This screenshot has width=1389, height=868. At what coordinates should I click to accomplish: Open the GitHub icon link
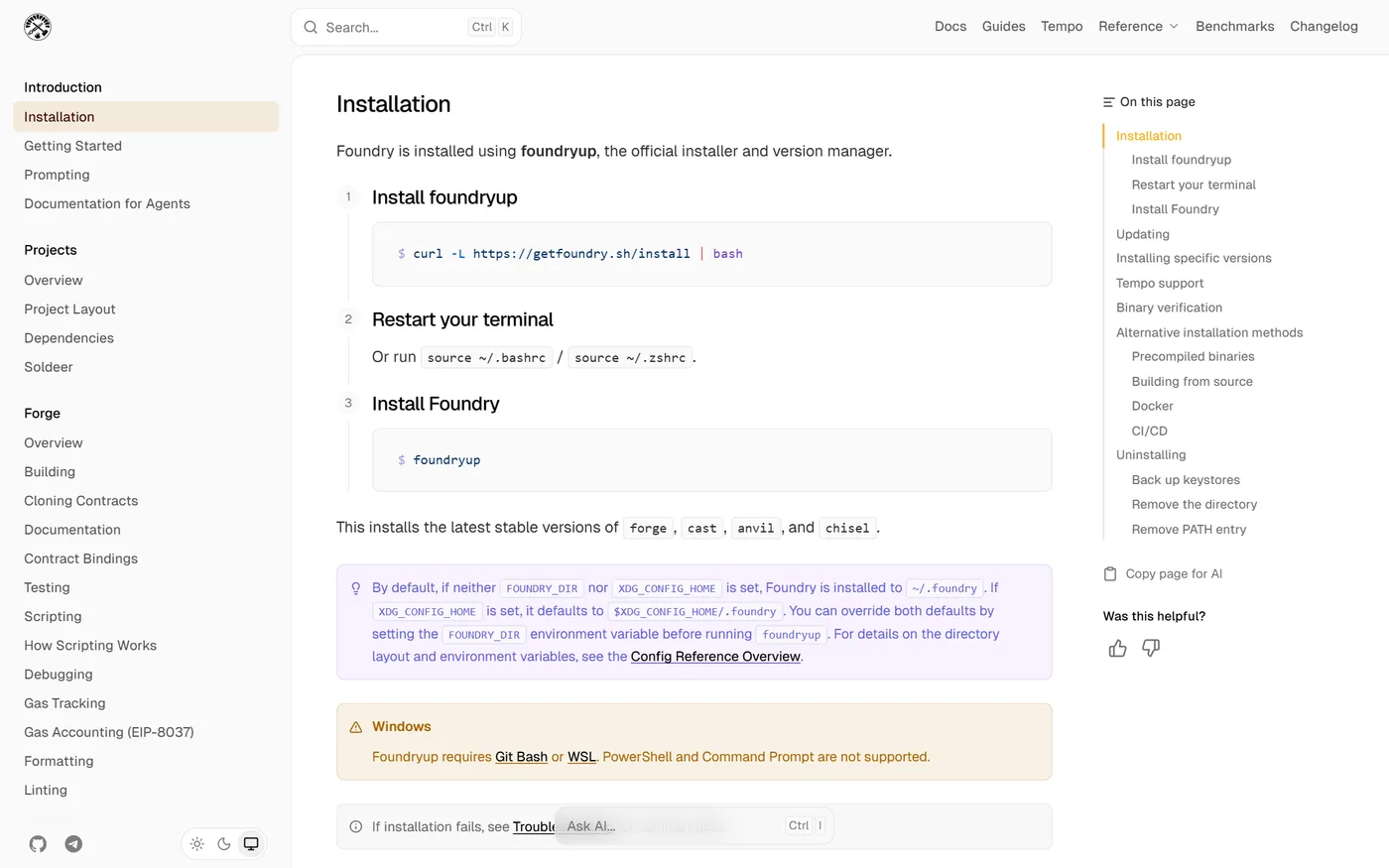point(38,844)
